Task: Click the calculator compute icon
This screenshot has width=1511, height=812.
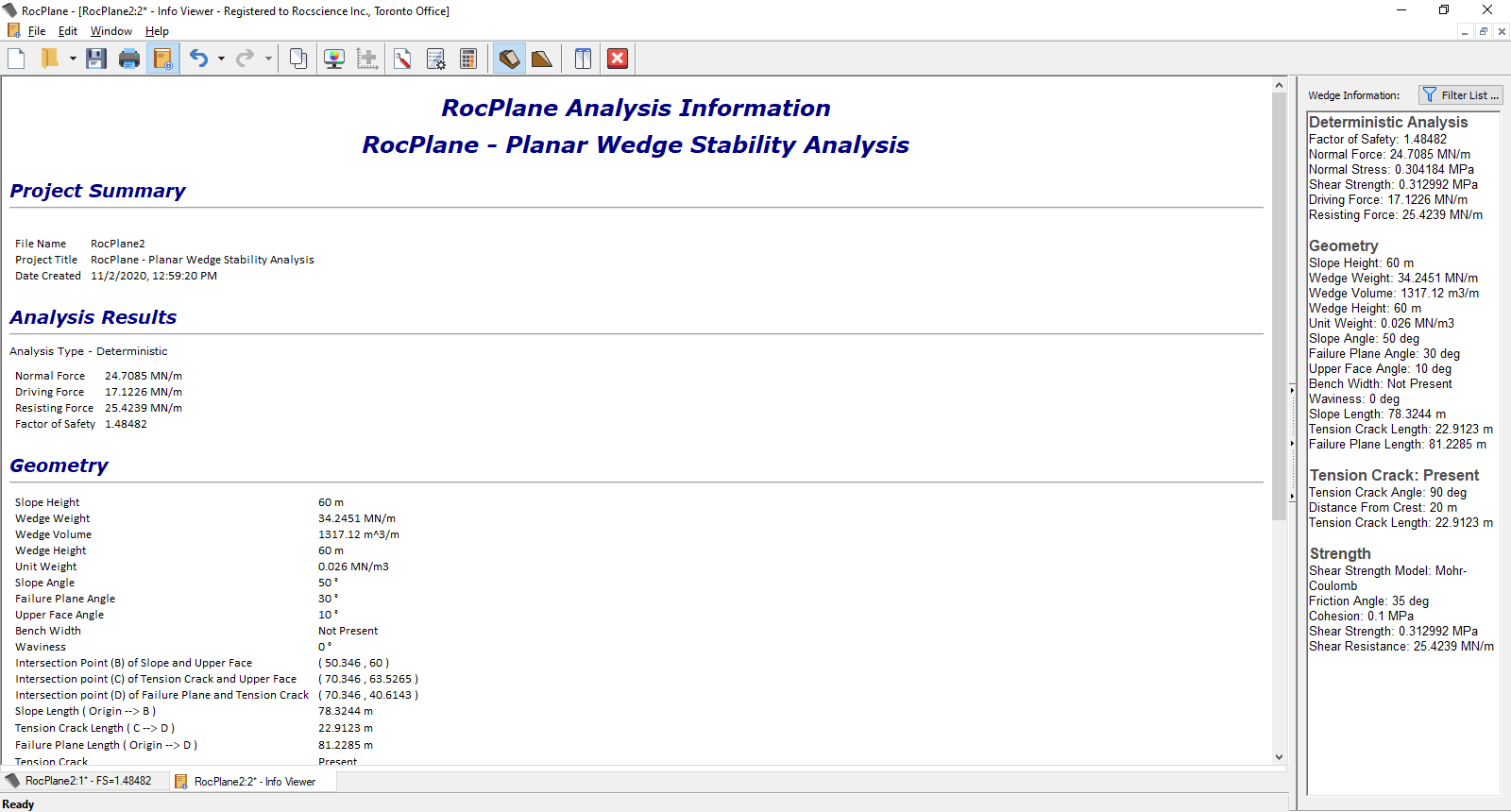Action: coord(468,59)
